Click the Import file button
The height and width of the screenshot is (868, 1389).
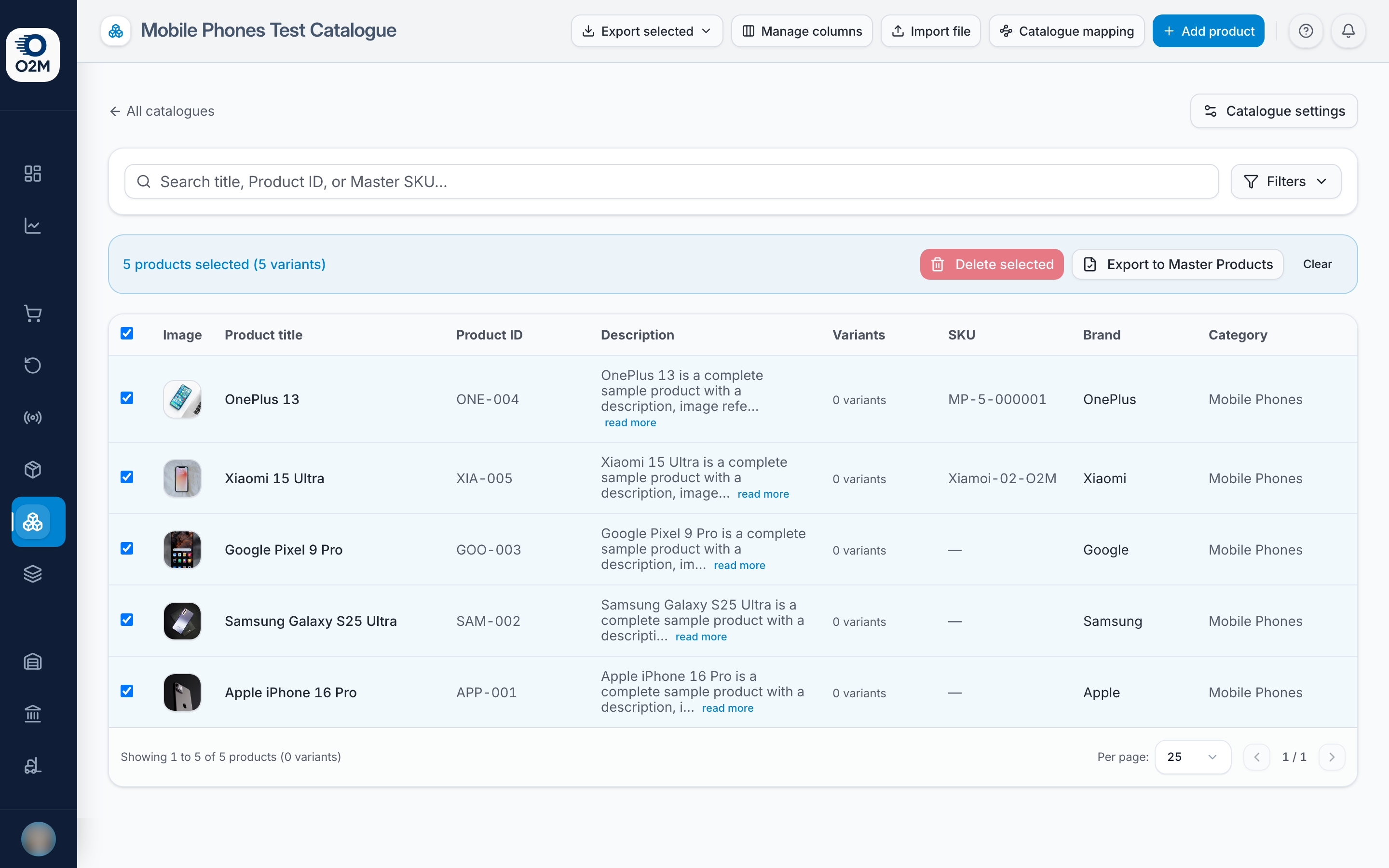930,31
